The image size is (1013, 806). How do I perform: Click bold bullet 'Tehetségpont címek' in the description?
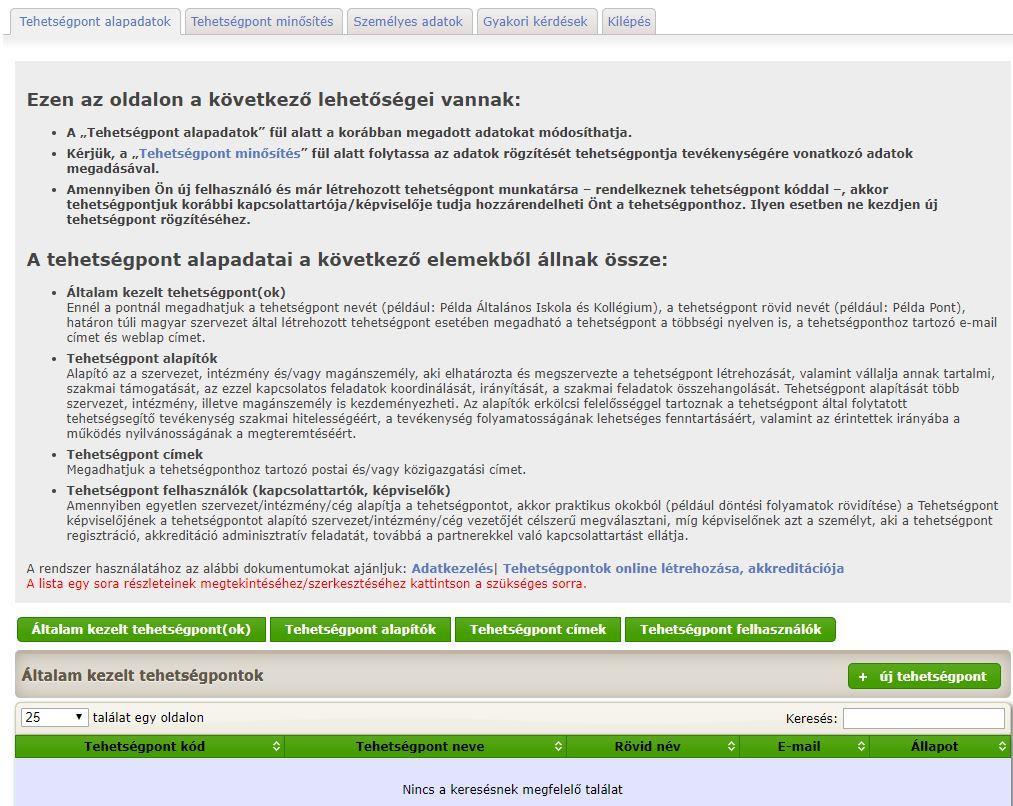134,455
